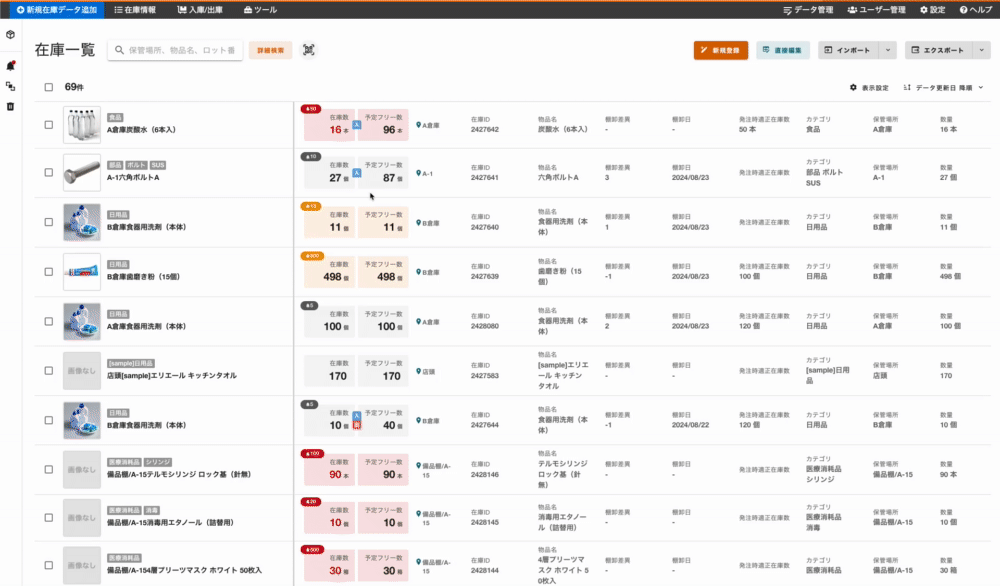The height and width of the screenshot is (586, 1000).
Task: Open the ユーザー管理 menu
Action: point(876,10)
